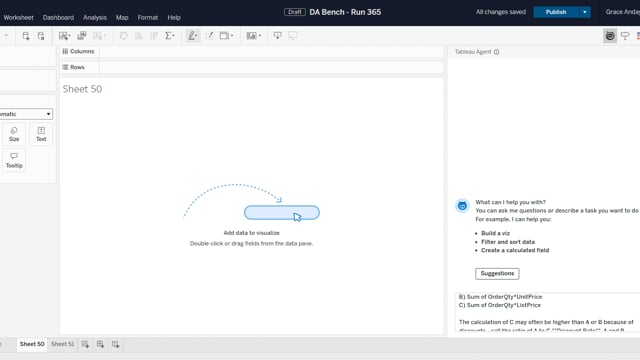640x360 pixels.
Task: Click the Highlight pen toolbar icon
Action: pyautogui.click(x=193, y=36)
